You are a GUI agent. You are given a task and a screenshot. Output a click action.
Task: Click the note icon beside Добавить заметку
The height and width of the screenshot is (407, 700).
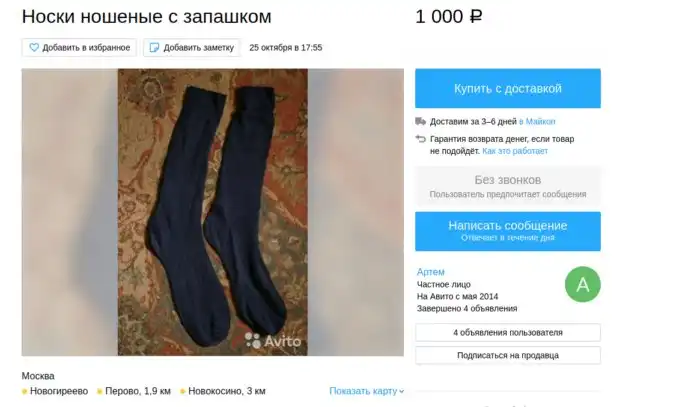coord(154,47)
